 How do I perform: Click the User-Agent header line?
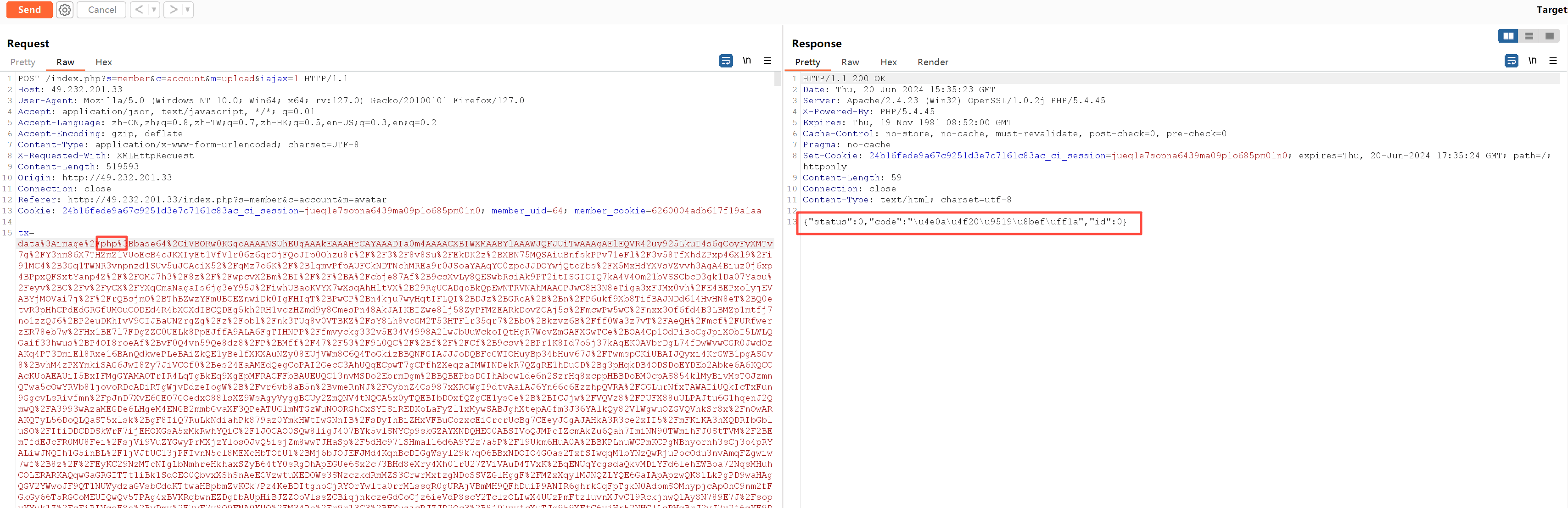[x=271, y=100]
